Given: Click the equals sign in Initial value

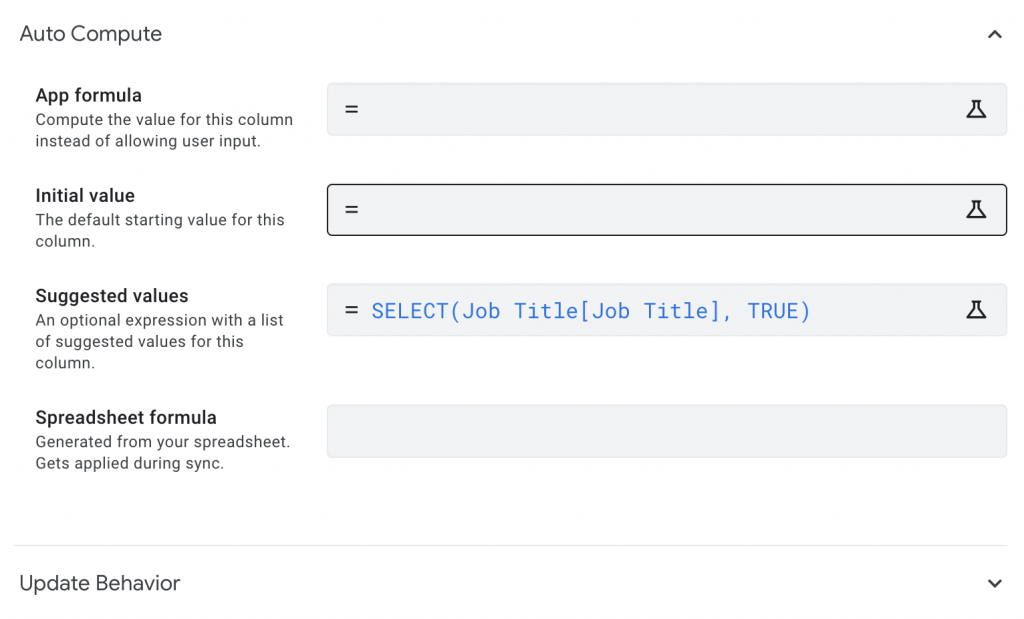Looking at the screenshot, I should (x=351, y=209).
